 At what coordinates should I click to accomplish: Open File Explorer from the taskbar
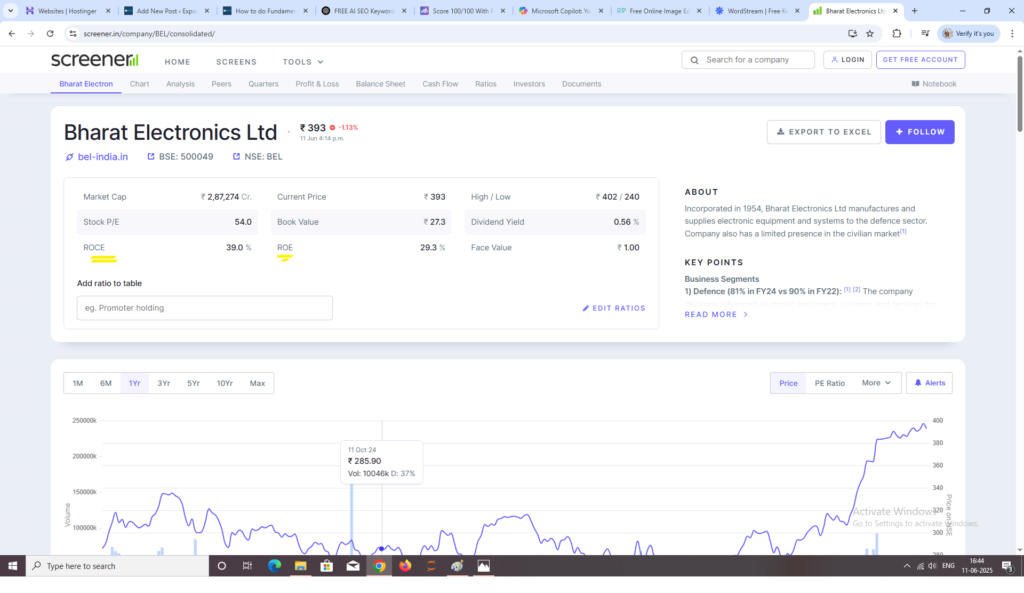[300, 566]
